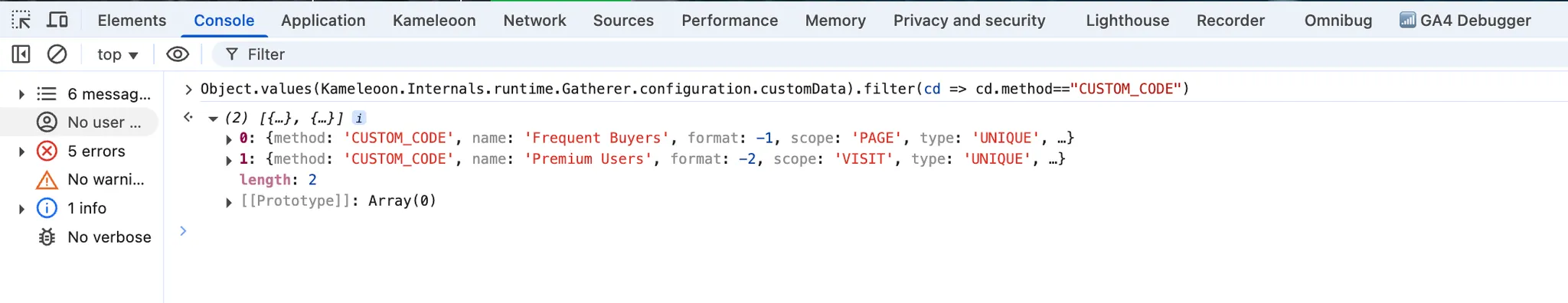The image size is (1568, 303).
Task: Collapse the (2) array result
Action: (213, 119)
